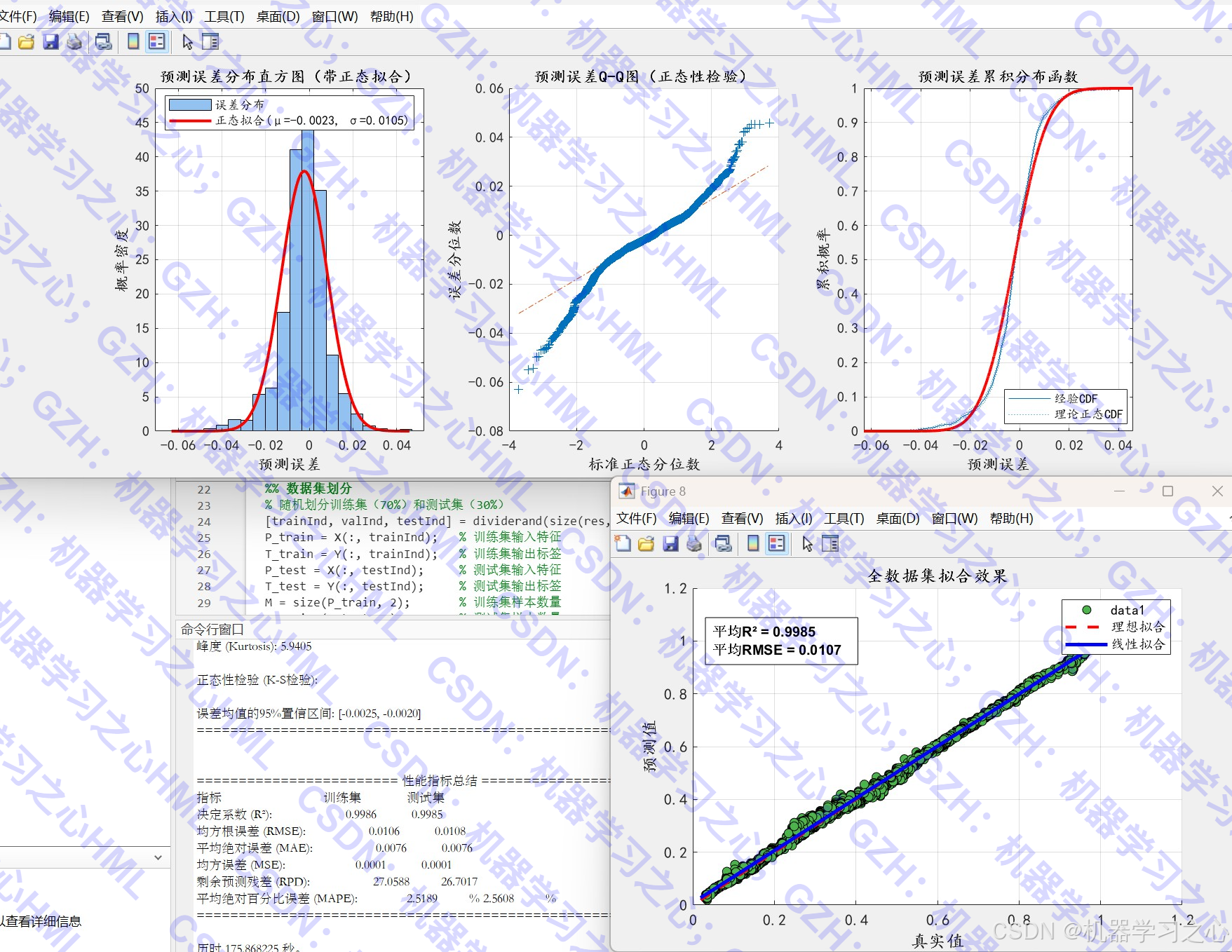The image size is (1232, 952).
Task: Open 查看(V) menu in Figure 8
Action: [742, 519]
